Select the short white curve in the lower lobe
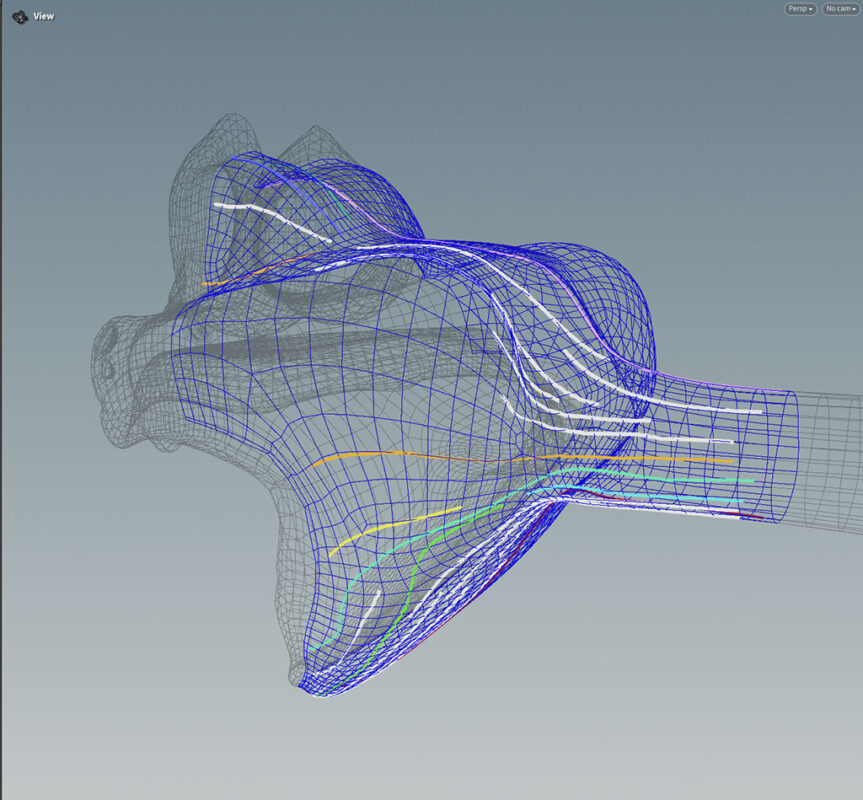Screen dimensions: 863x800 pyautogui.click(x=368, y=607)
